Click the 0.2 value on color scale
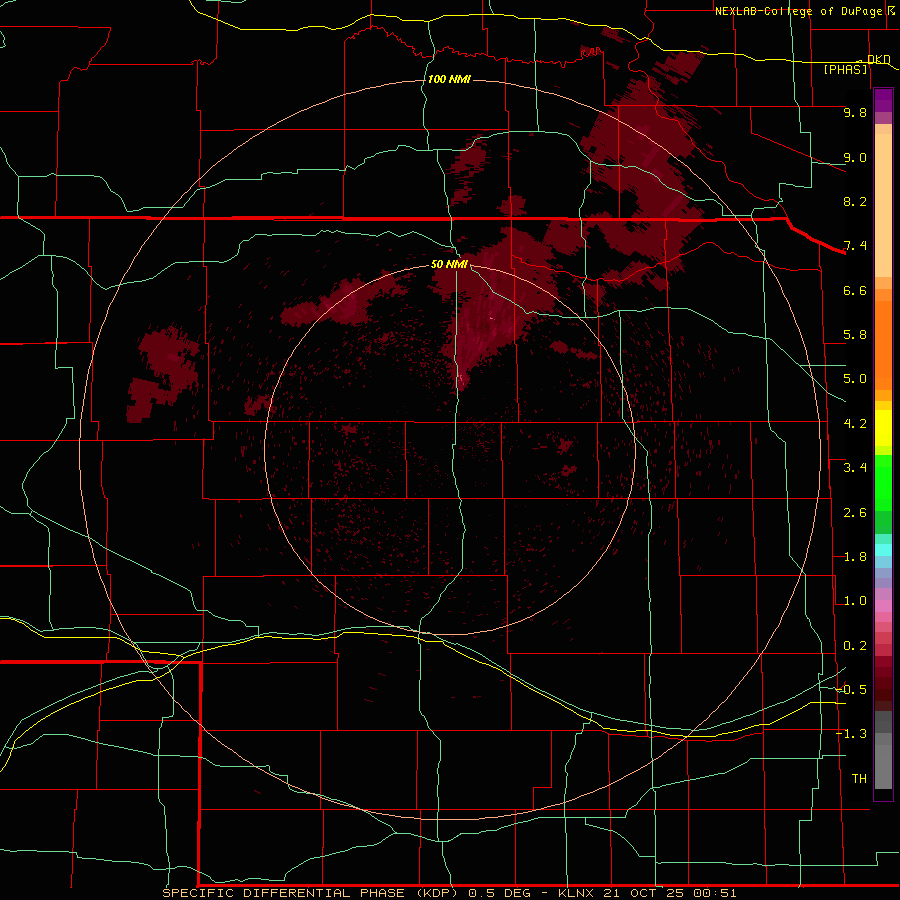The width and height of the screenshot is (900, 900). click(x=855, y=646)
